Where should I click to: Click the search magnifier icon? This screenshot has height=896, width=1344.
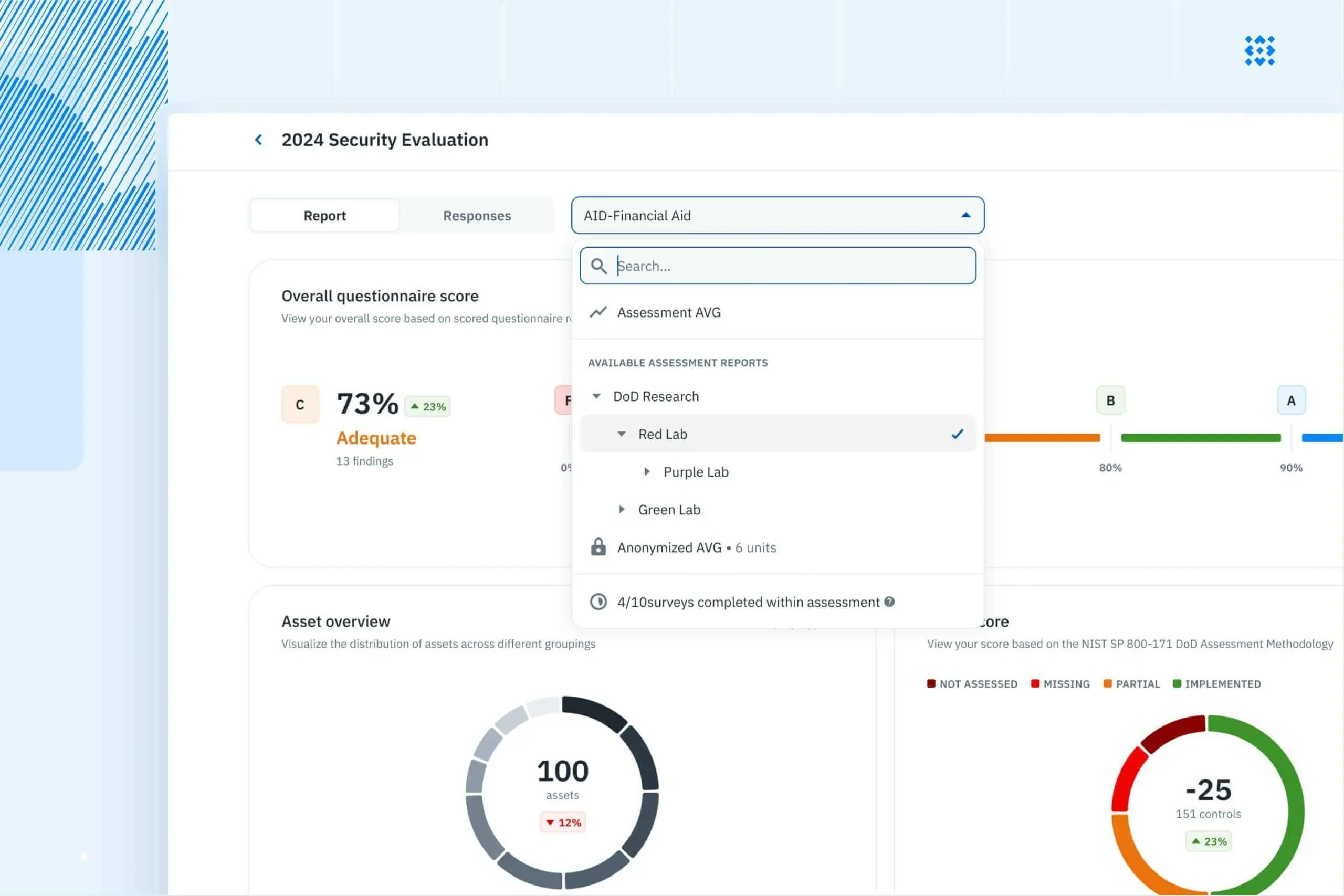point(598,266)
